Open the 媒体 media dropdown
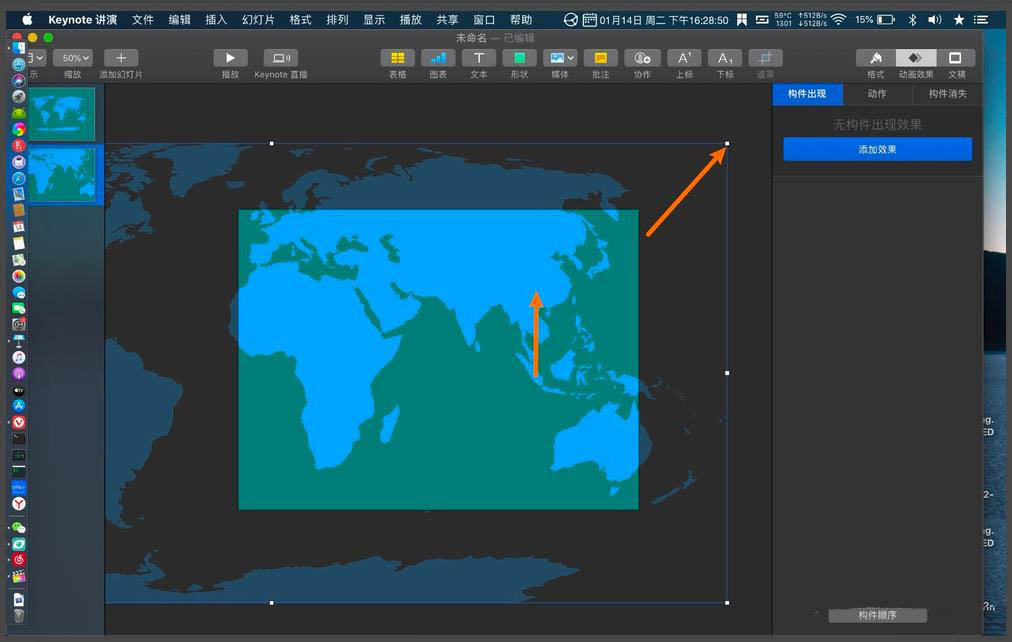 click(x=560, y=58)
